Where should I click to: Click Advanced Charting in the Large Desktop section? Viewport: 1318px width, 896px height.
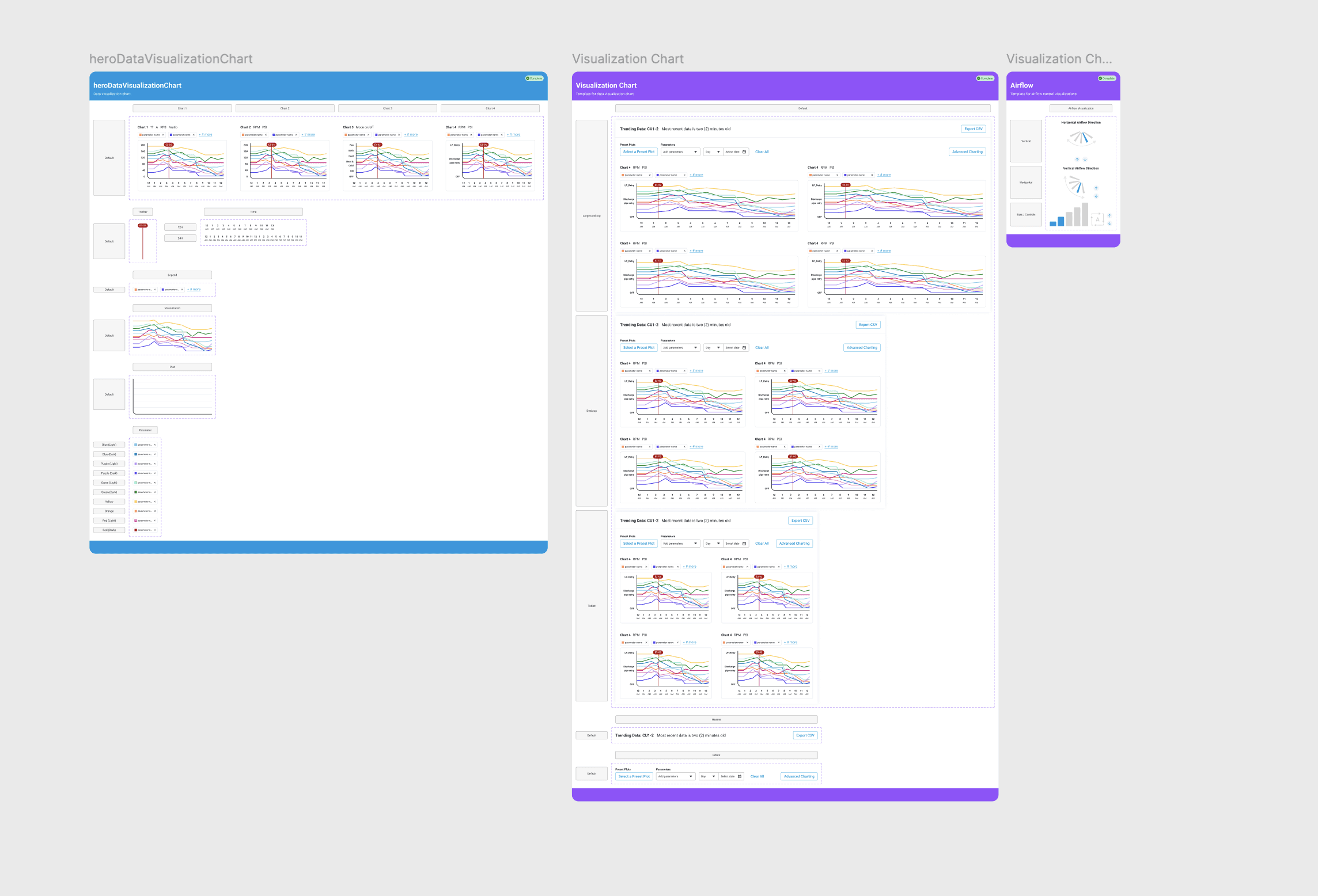967,152
